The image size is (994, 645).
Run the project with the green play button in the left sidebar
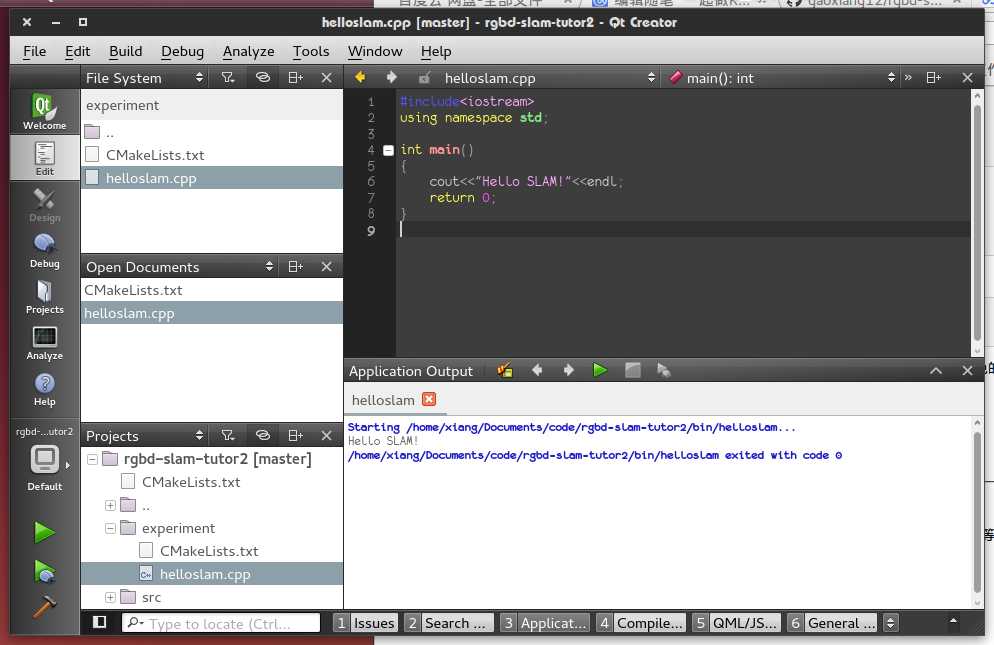click(x=44, y=532)
